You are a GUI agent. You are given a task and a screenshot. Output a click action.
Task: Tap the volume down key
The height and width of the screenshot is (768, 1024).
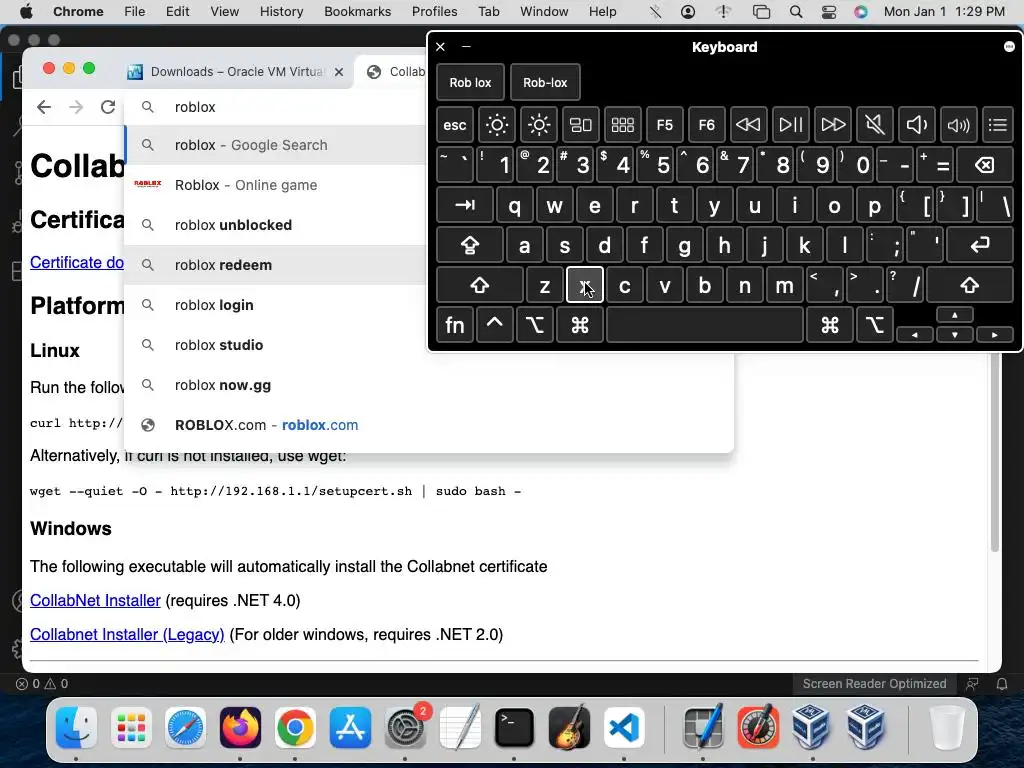pyautogui.click(x=916, y=125)
